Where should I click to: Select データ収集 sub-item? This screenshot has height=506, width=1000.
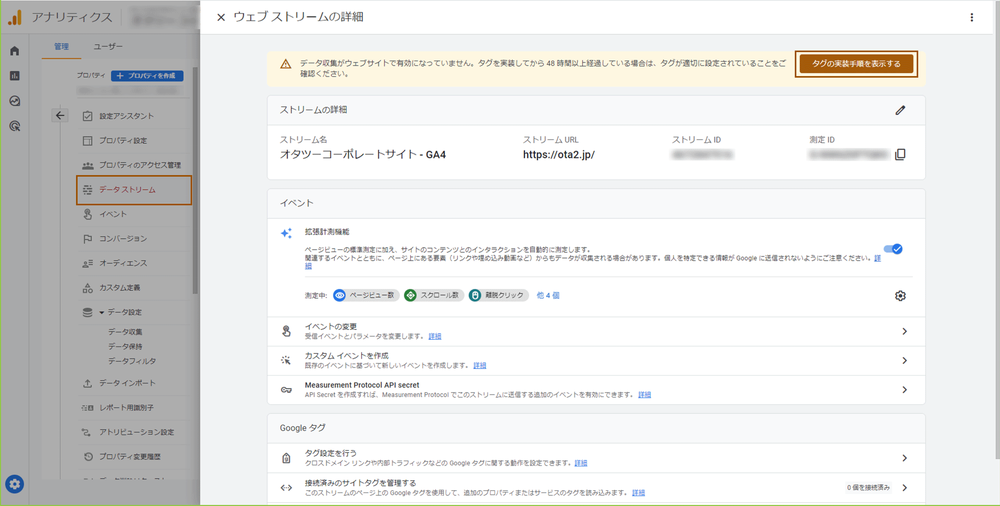point(125,332)
